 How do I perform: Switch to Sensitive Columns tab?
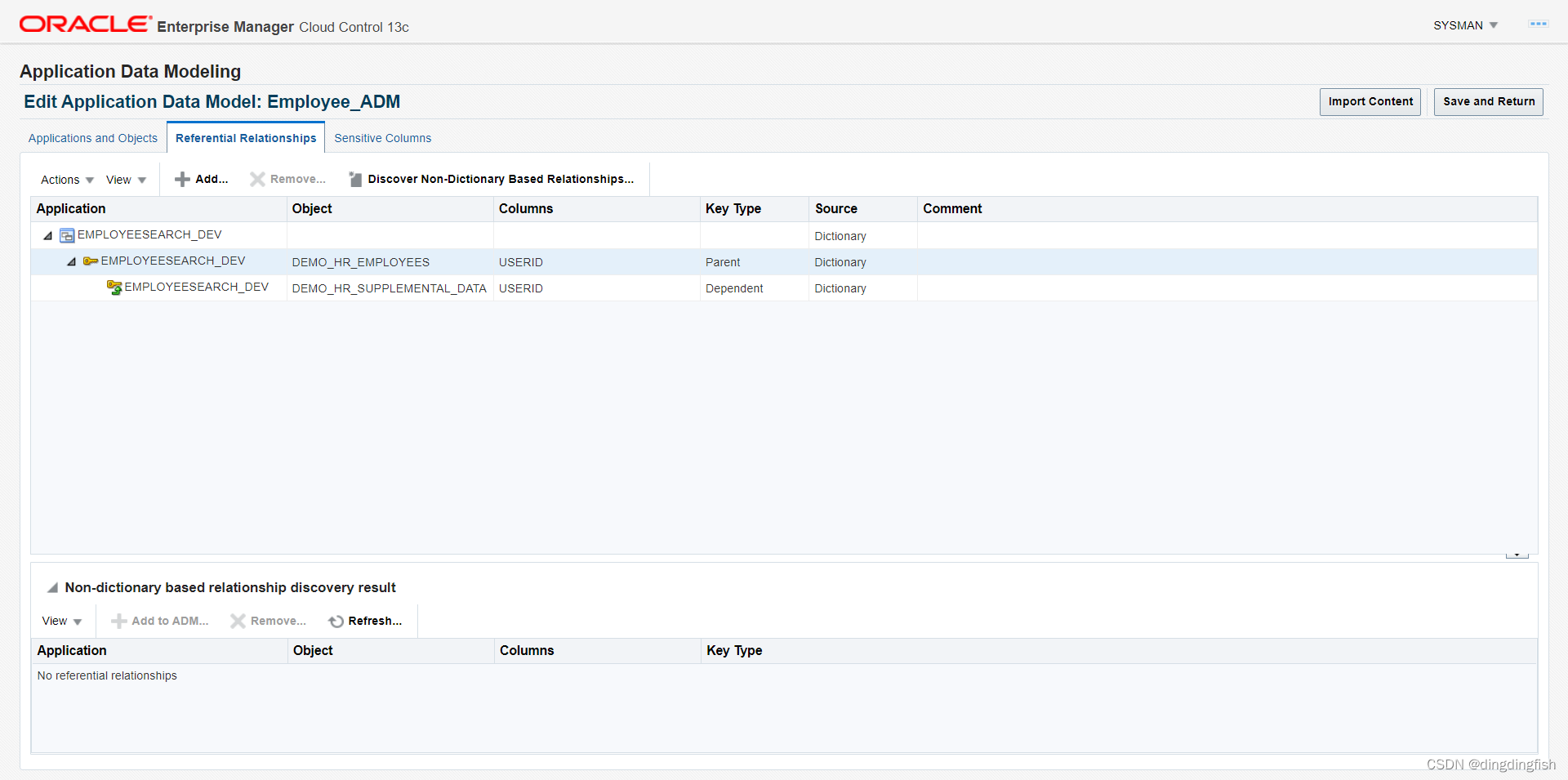click(x=383, y=138)
